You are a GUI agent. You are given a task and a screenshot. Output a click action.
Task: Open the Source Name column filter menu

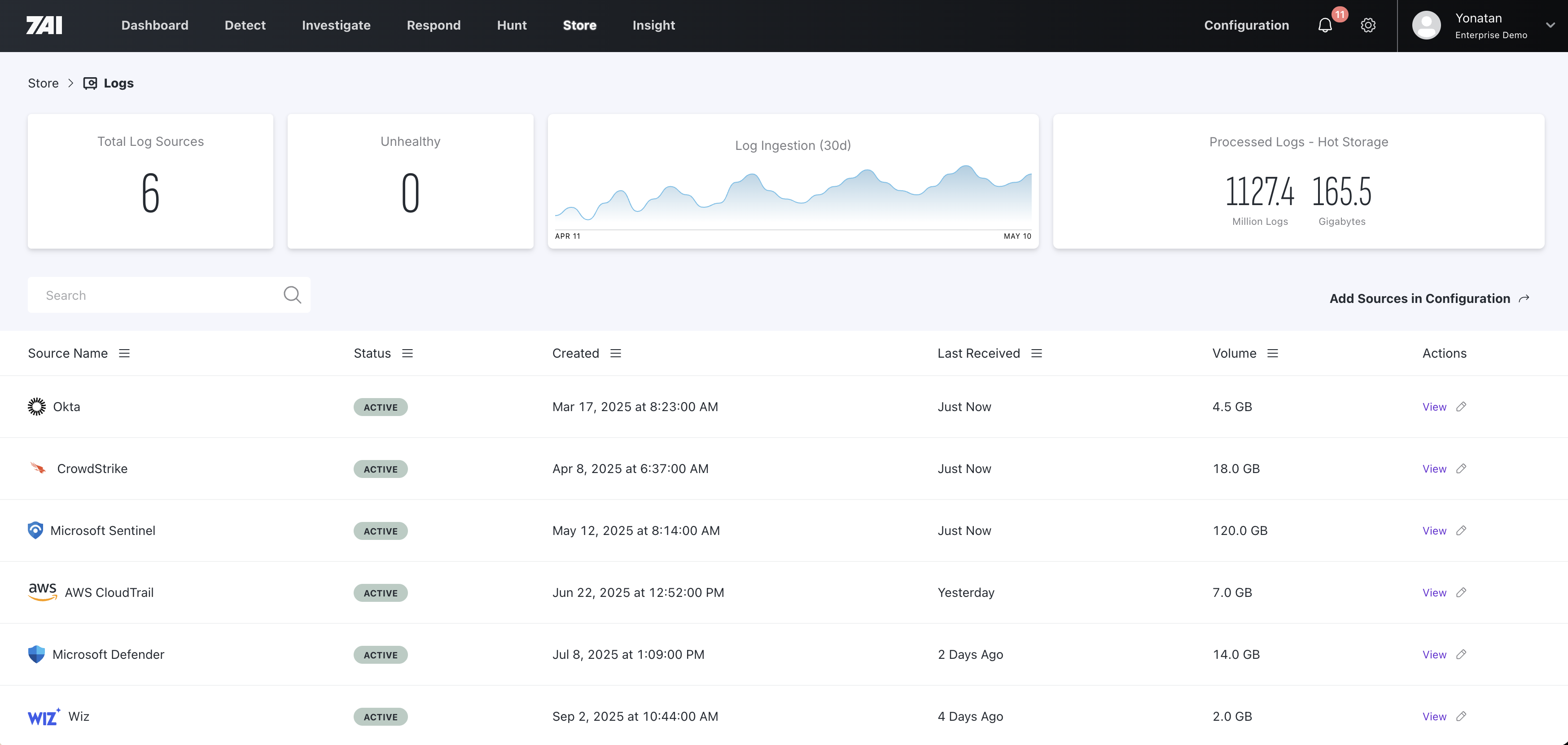124,353
